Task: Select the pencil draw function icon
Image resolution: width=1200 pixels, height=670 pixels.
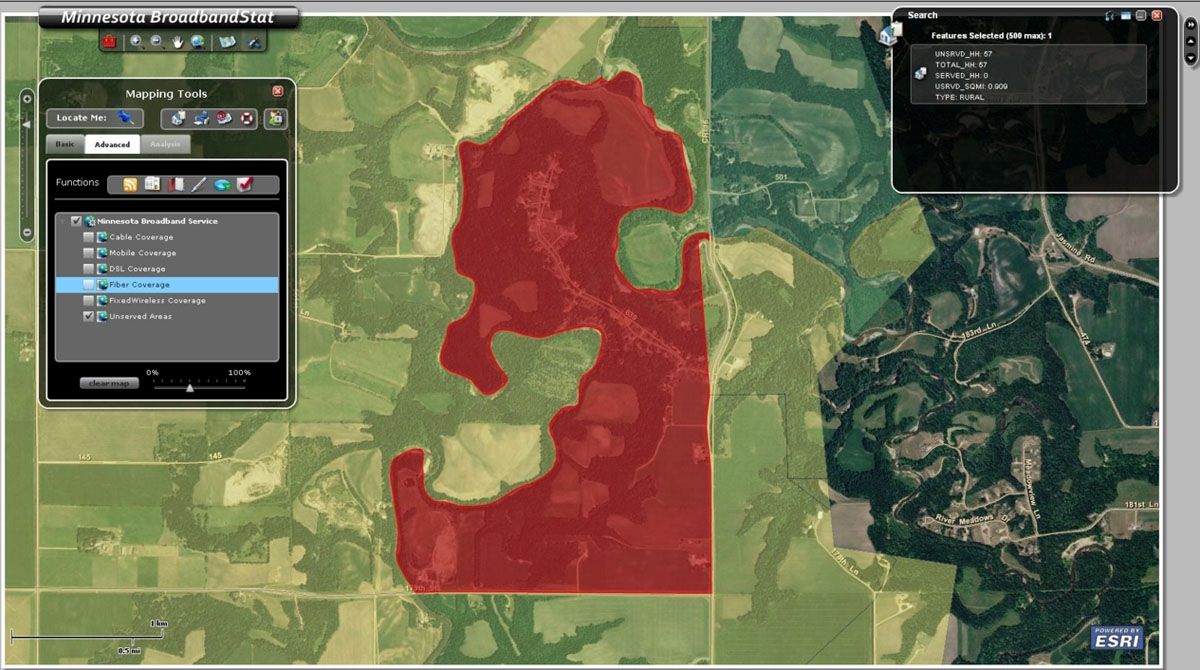Action: coord(199,185)
